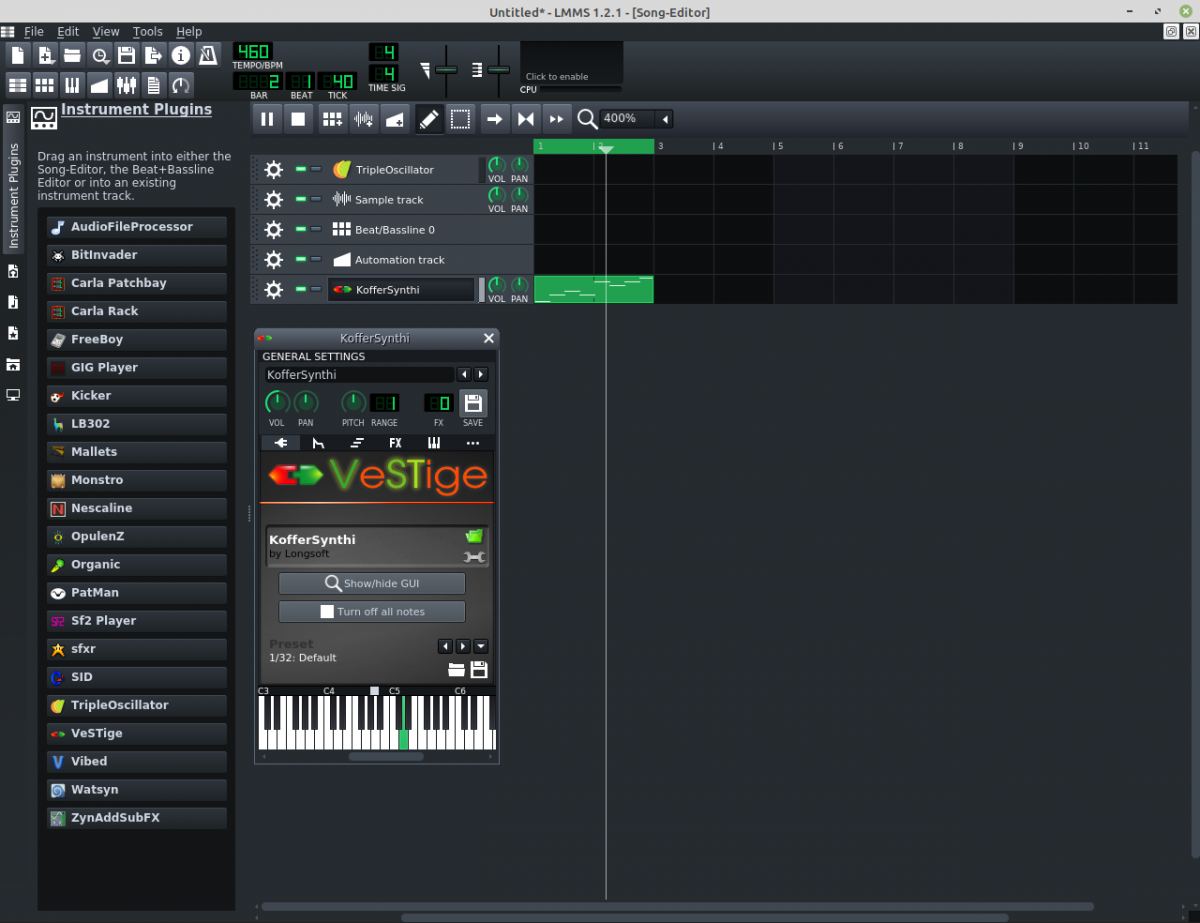
Task: Open My Presets in the side bar
Action: [x=13, y=333]
